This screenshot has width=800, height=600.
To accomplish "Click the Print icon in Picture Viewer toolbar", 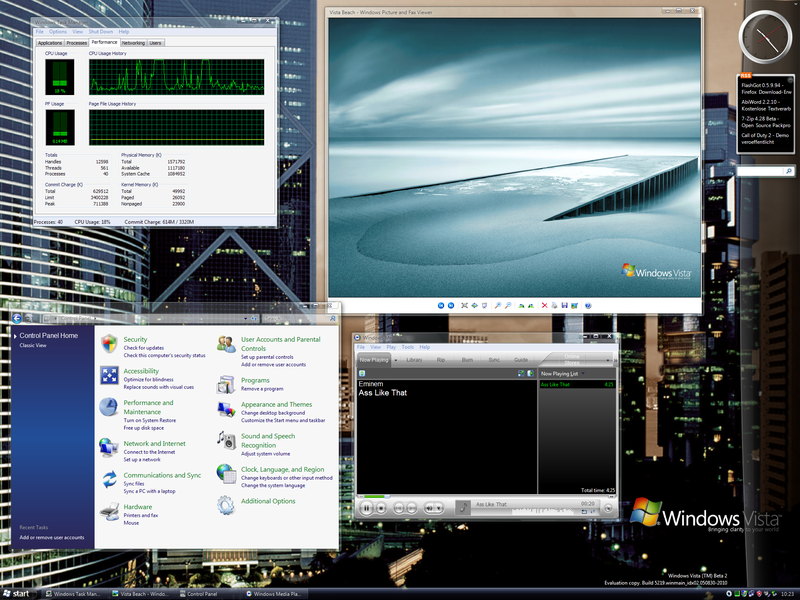I will [555, 305].
